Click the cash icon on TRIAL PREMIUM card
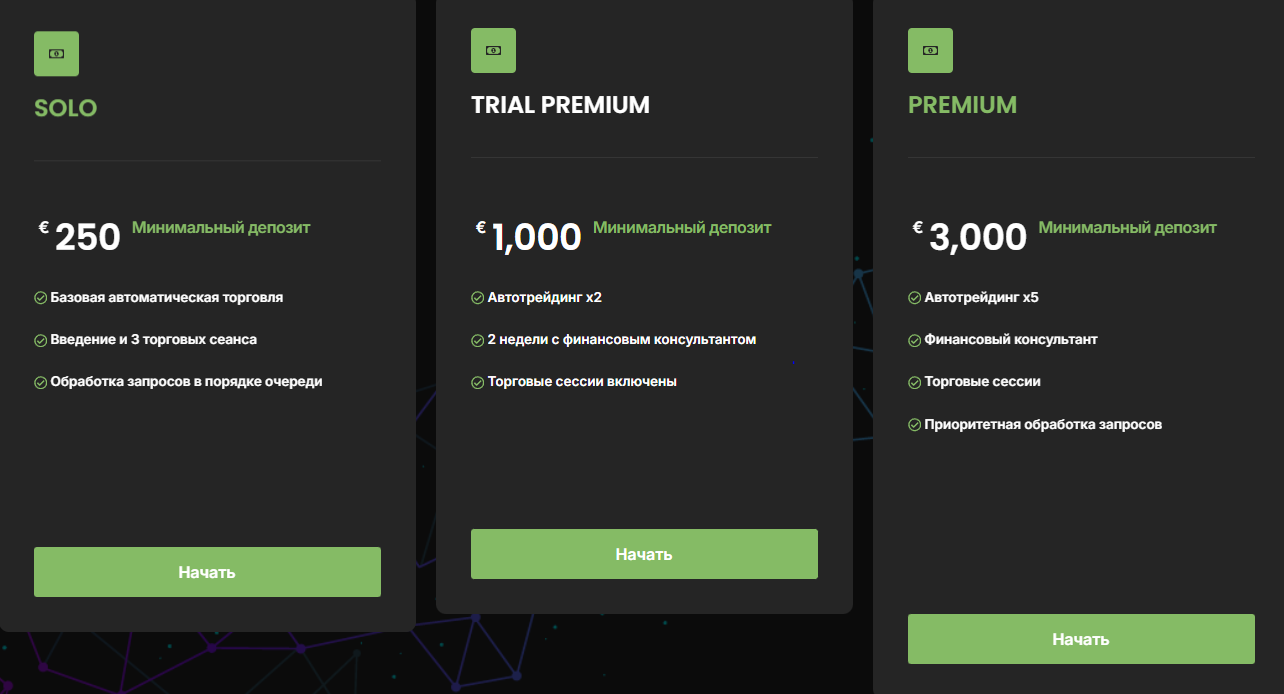The image size is (1284, 694). [x=493, y=50]
